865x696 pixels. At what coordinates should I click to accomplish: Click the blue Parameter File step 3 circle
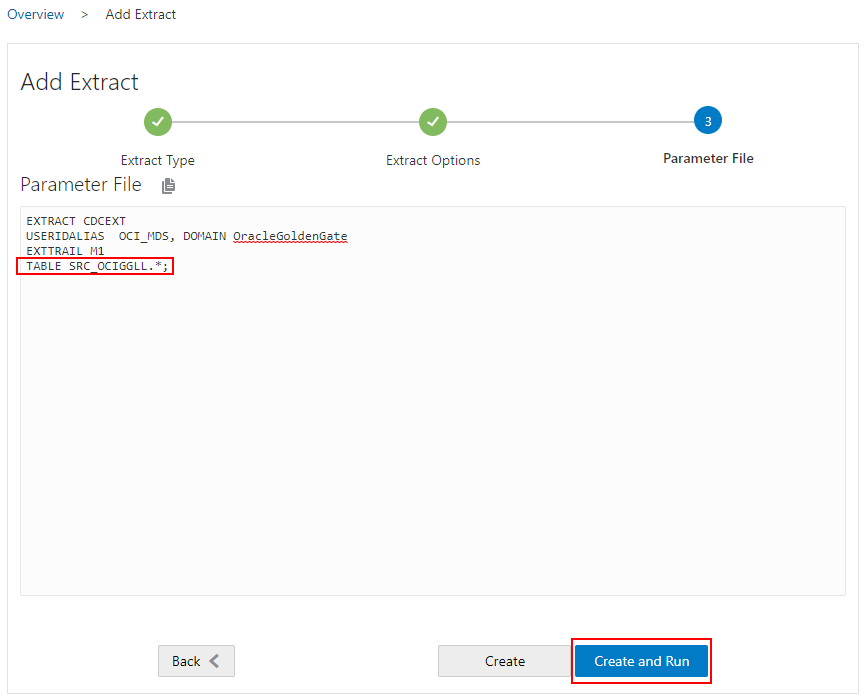click(x=708, y=120)
